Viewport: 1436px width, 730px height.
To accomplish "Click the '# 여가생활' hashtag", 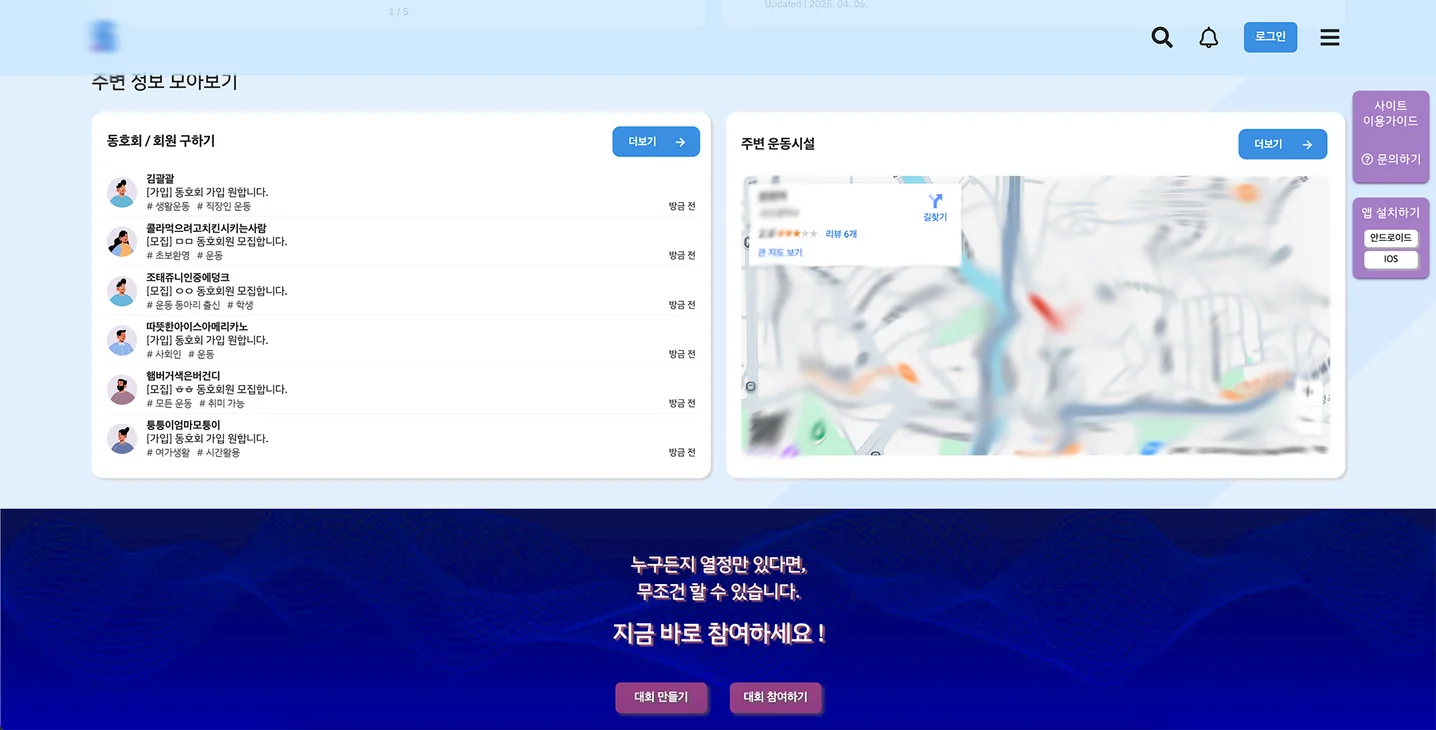I will click(168, 452).
